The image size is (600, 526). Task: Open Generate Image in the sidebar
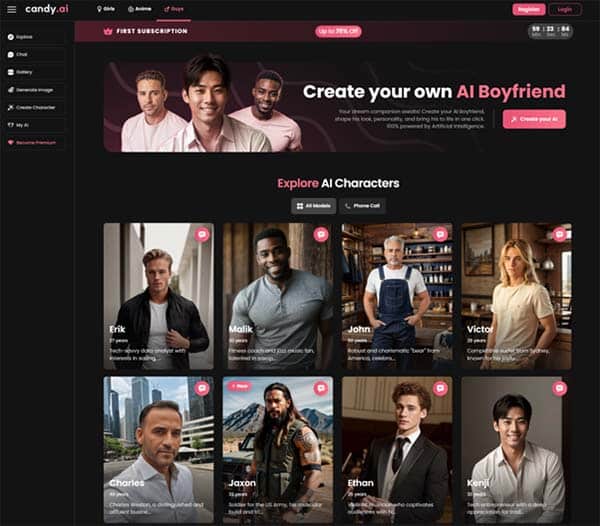click(x=35, y=90)
